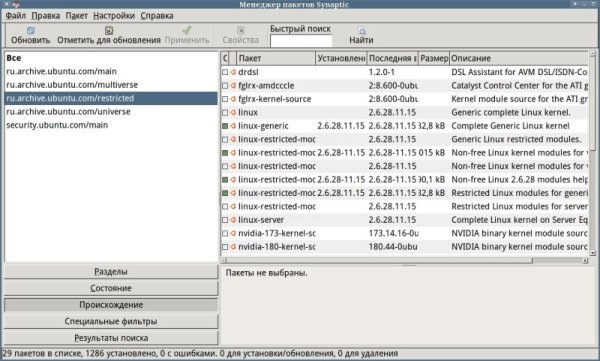Open the Пакет menu

(x=77, y=16)
